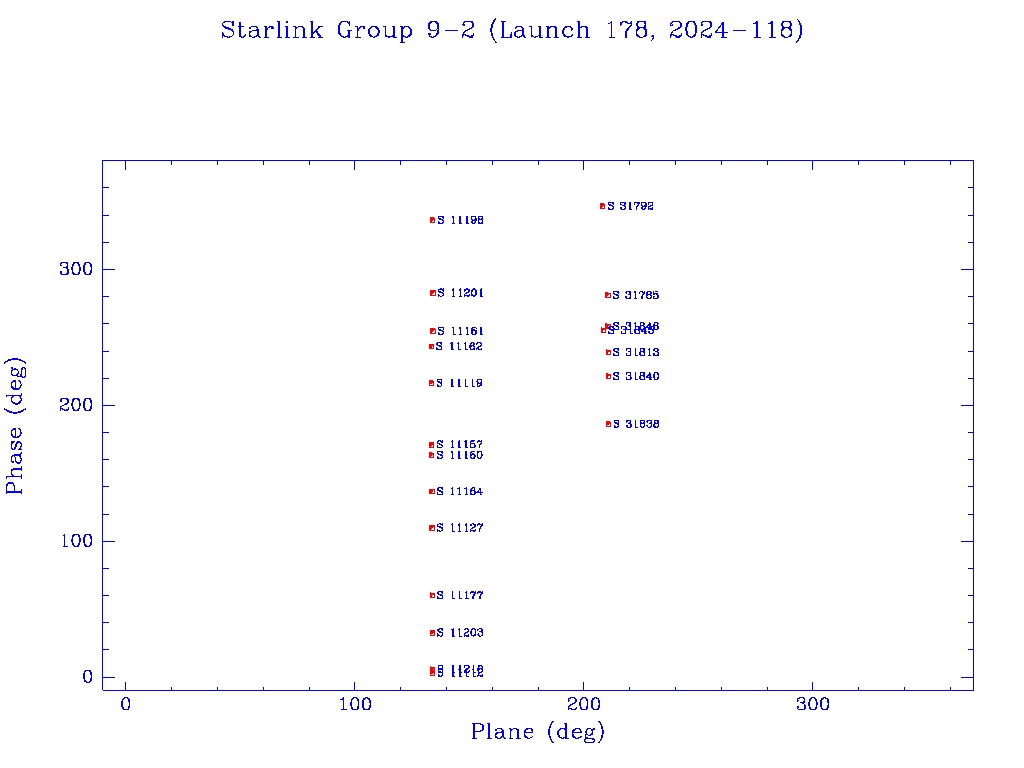Click the 200 tick on Phase axis
This screenshot has height=768, width=1024.
76,405
